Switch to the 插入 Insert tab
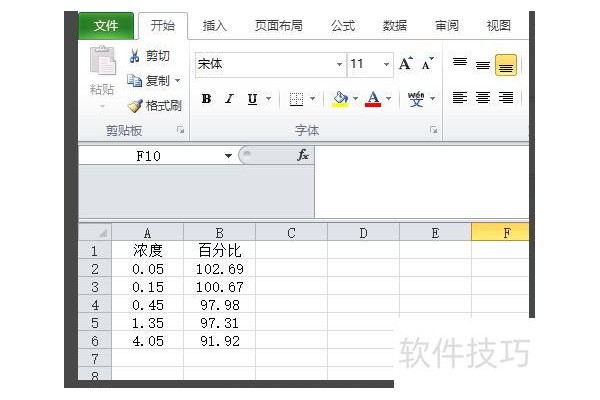The image size is (600, 400). 215,26
